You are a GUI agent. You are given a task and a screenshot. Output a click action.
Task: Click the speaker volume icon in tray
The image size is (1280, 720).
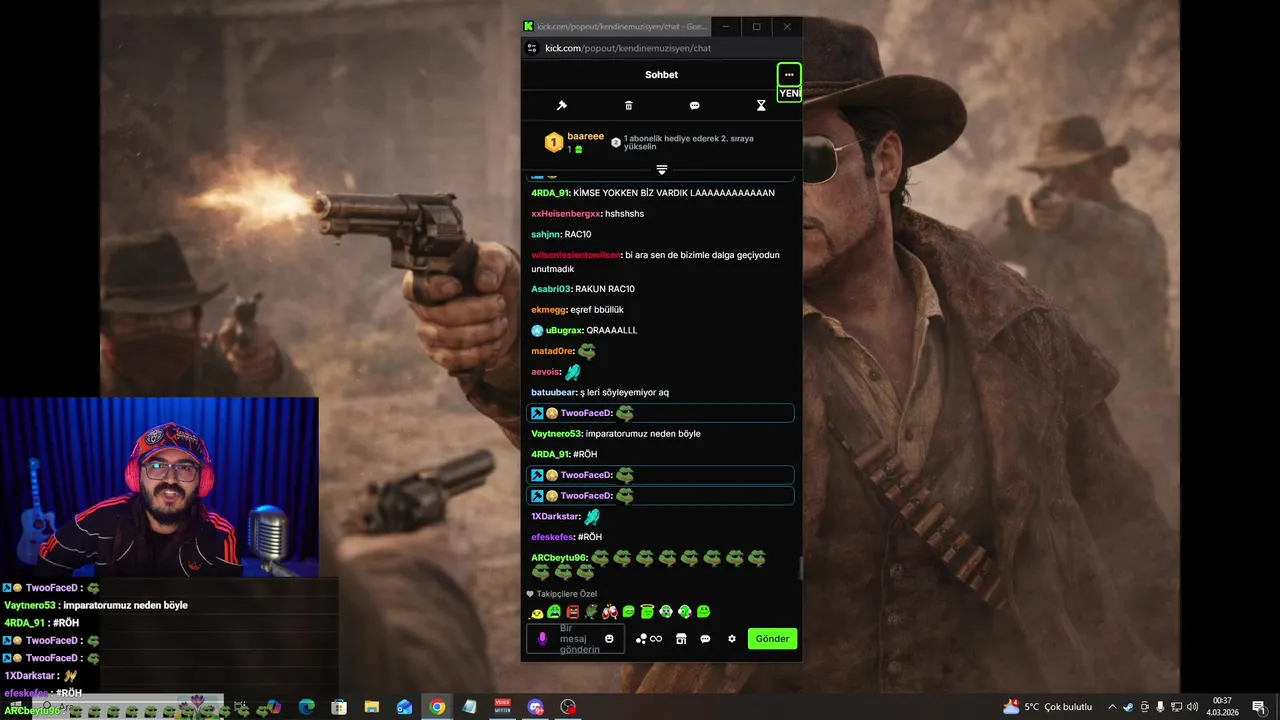[x=1192, y=707]
